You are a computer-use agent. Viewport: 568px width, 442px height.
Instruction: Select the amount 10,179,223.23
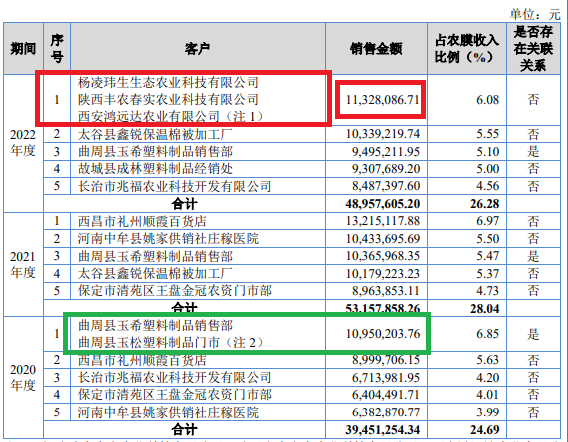[x=383, y=273]
